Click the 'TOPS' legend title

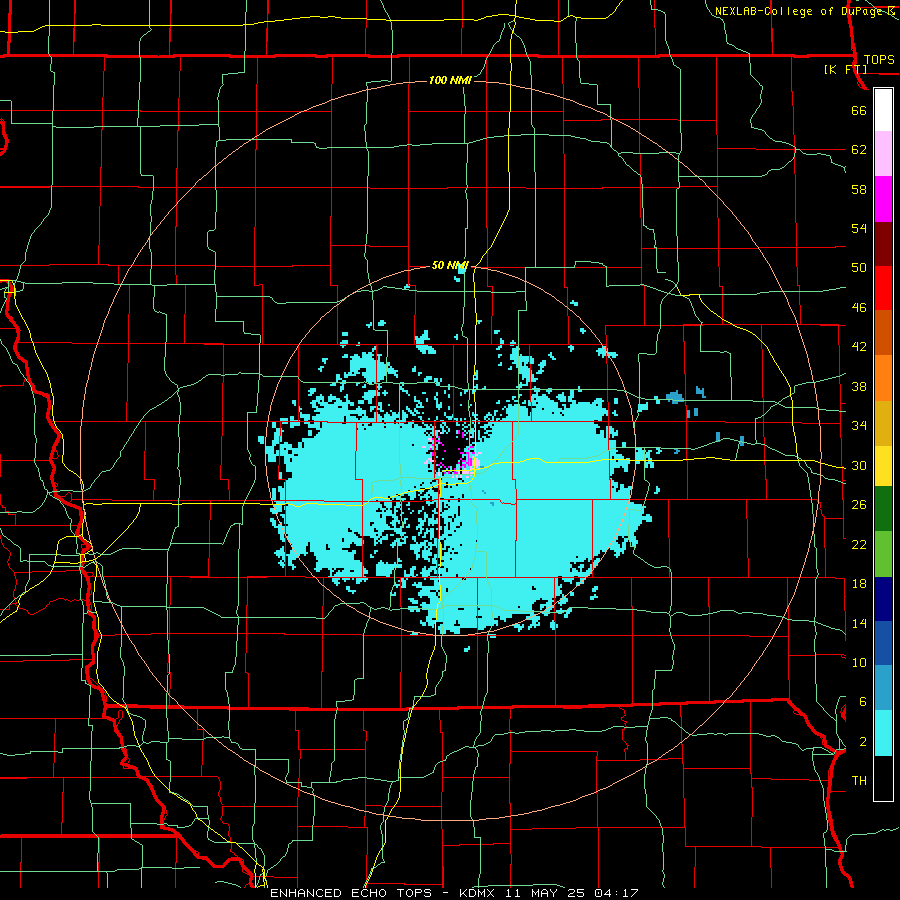coord(879,60)
